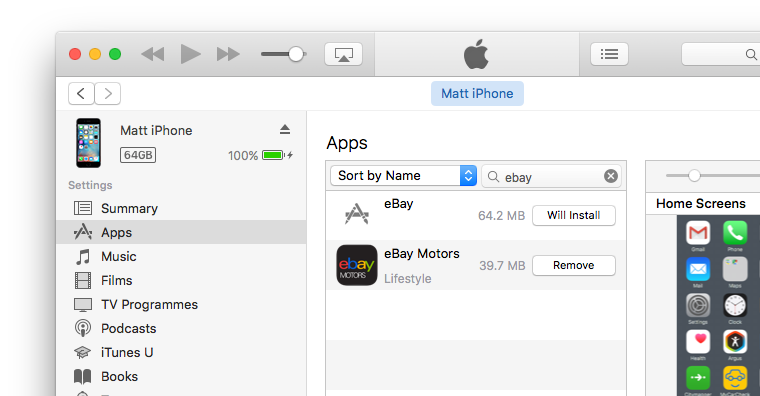
Task: Click the 39.7 MB size text
Action: (502, 266)
